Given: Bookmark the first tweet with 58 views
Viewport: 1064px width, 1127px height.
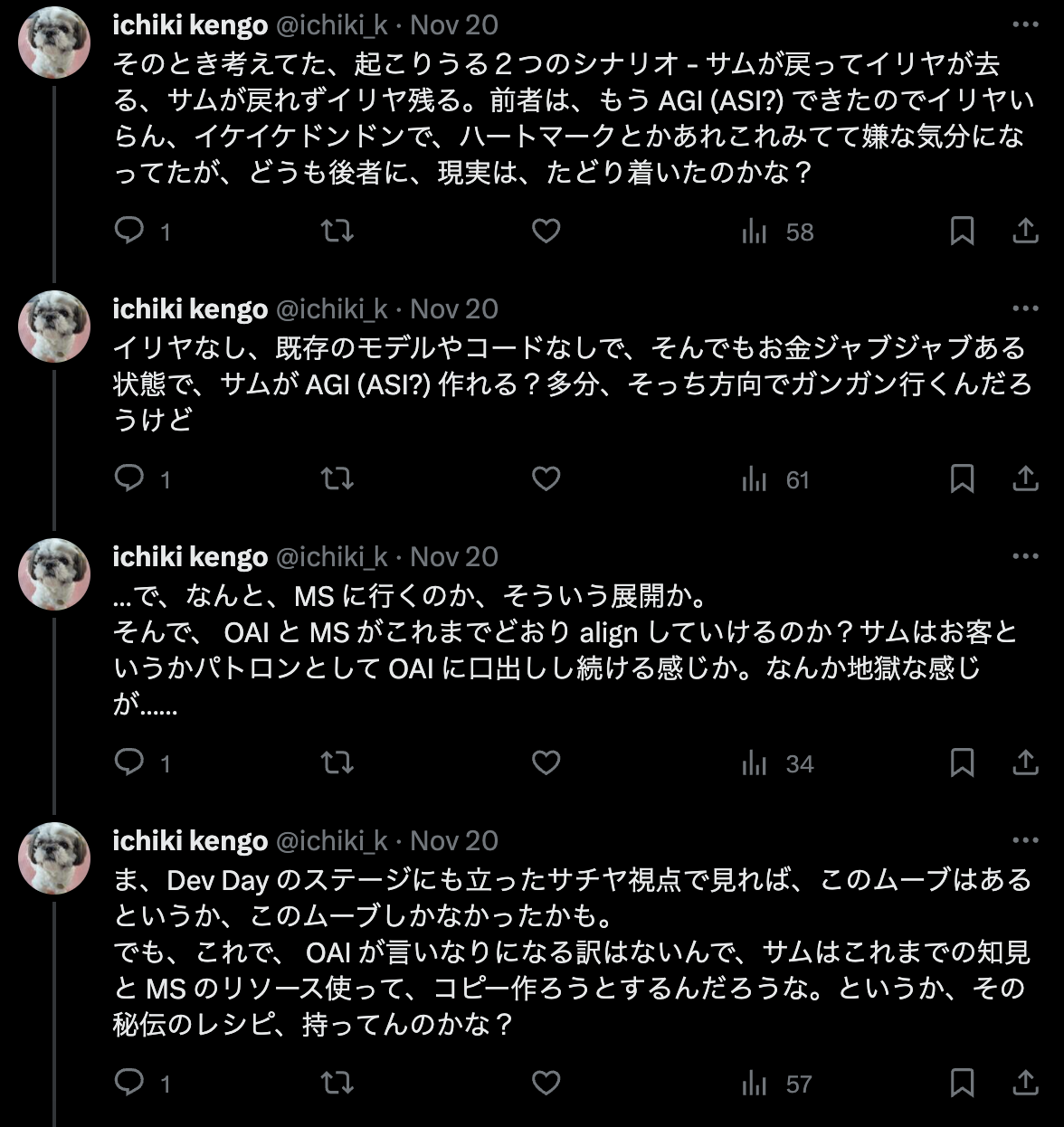Looking at the screenshot, I should point(962,231).
